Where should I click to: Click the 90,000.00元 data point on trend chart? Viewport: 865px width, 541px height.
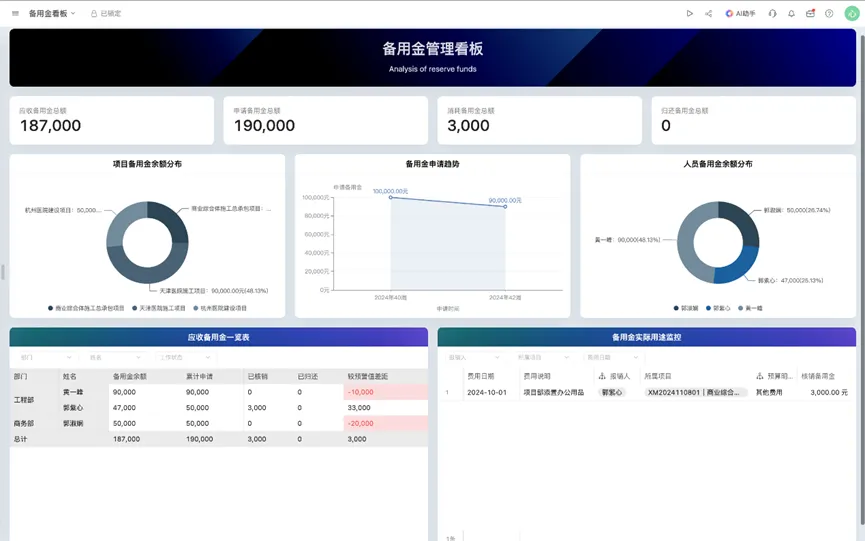tap(505, 206)
